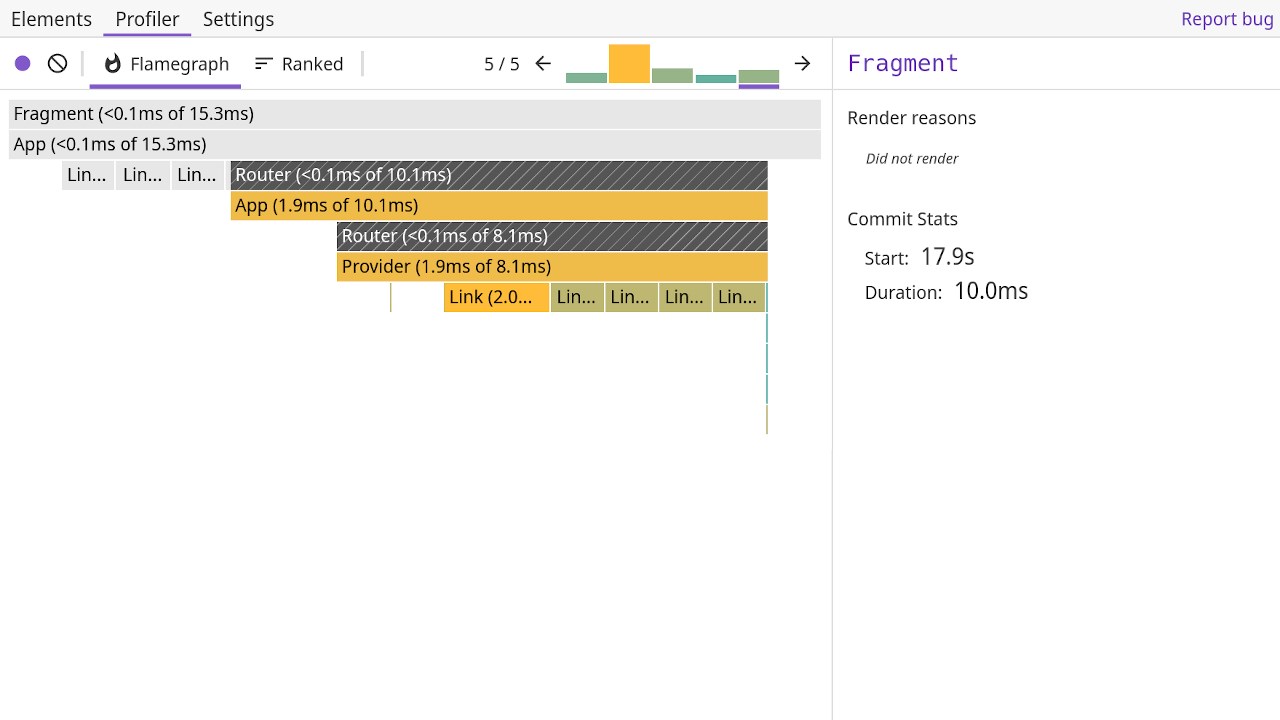Image resolution: width=1280 pixels, height=720 pixels.
Task: Open the Settings tab
Action: (238, 19)
